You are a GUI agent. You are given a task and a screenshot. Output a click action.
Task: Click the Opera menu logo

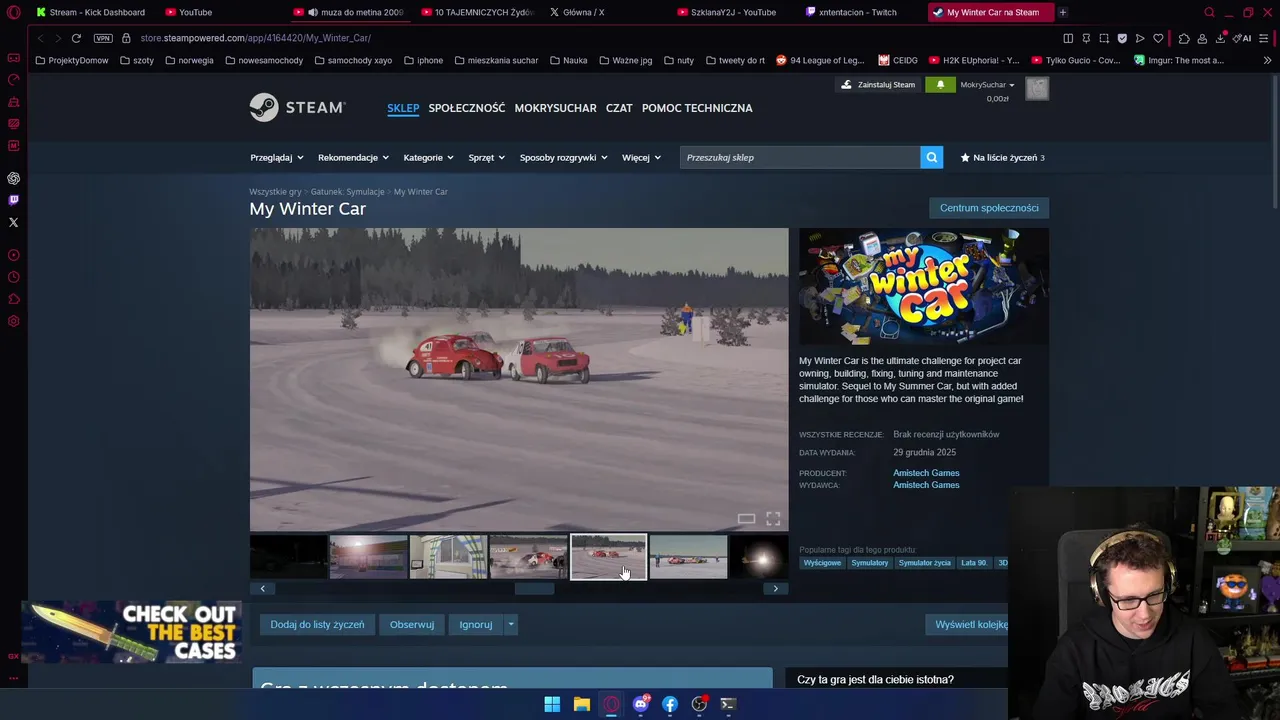click(x=13, y=12)
